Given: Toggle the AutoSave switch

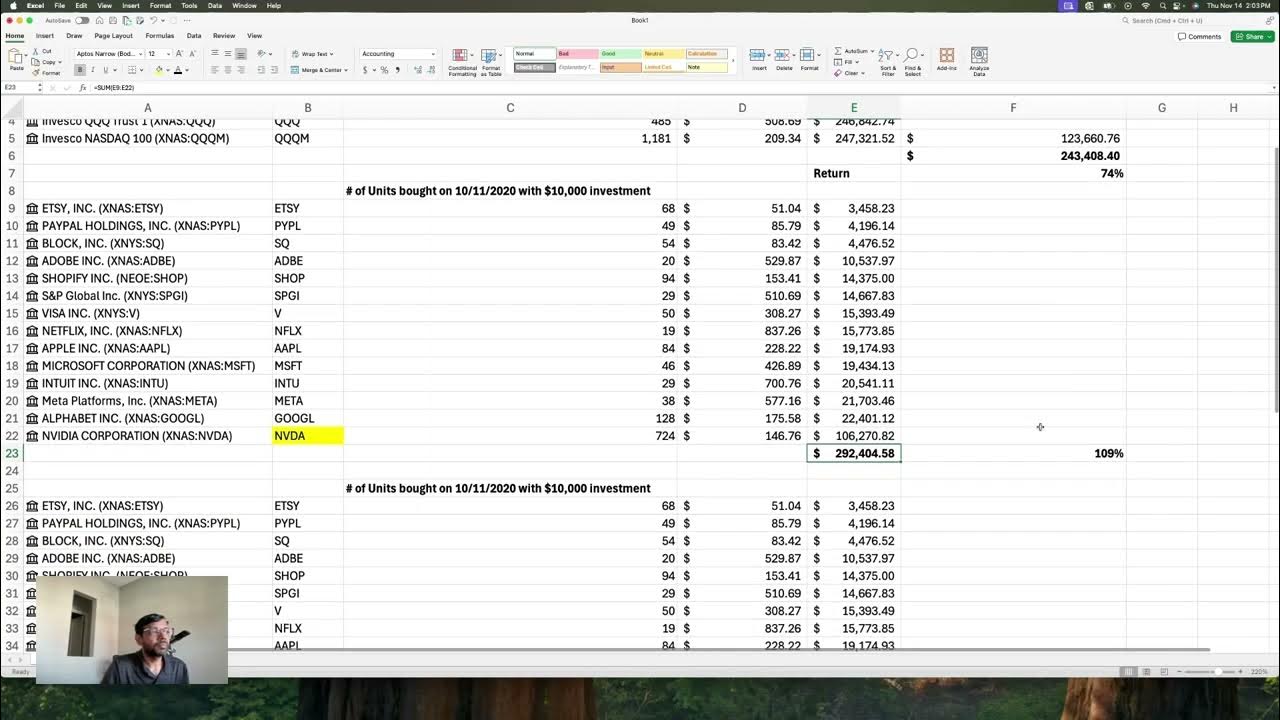Looking at the screenshot, I should (x=82, y=20).
